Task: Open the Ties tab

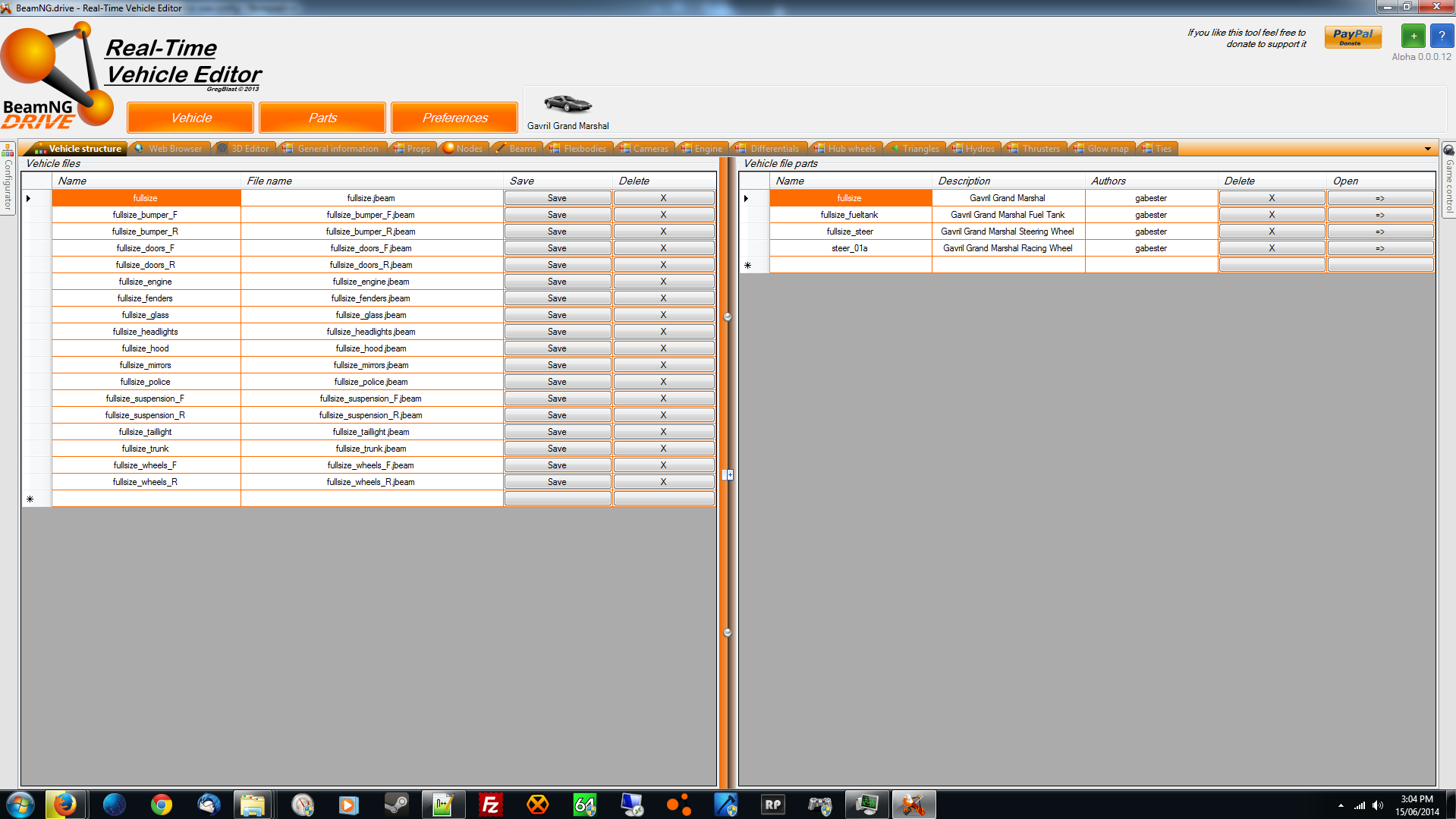Action: [x=1157, y=149]
